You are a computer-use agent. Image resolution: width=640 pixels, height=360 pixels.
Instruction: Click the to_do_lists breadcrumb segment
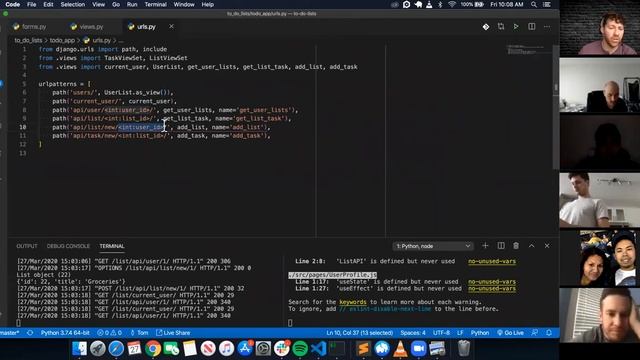point(28,40)
